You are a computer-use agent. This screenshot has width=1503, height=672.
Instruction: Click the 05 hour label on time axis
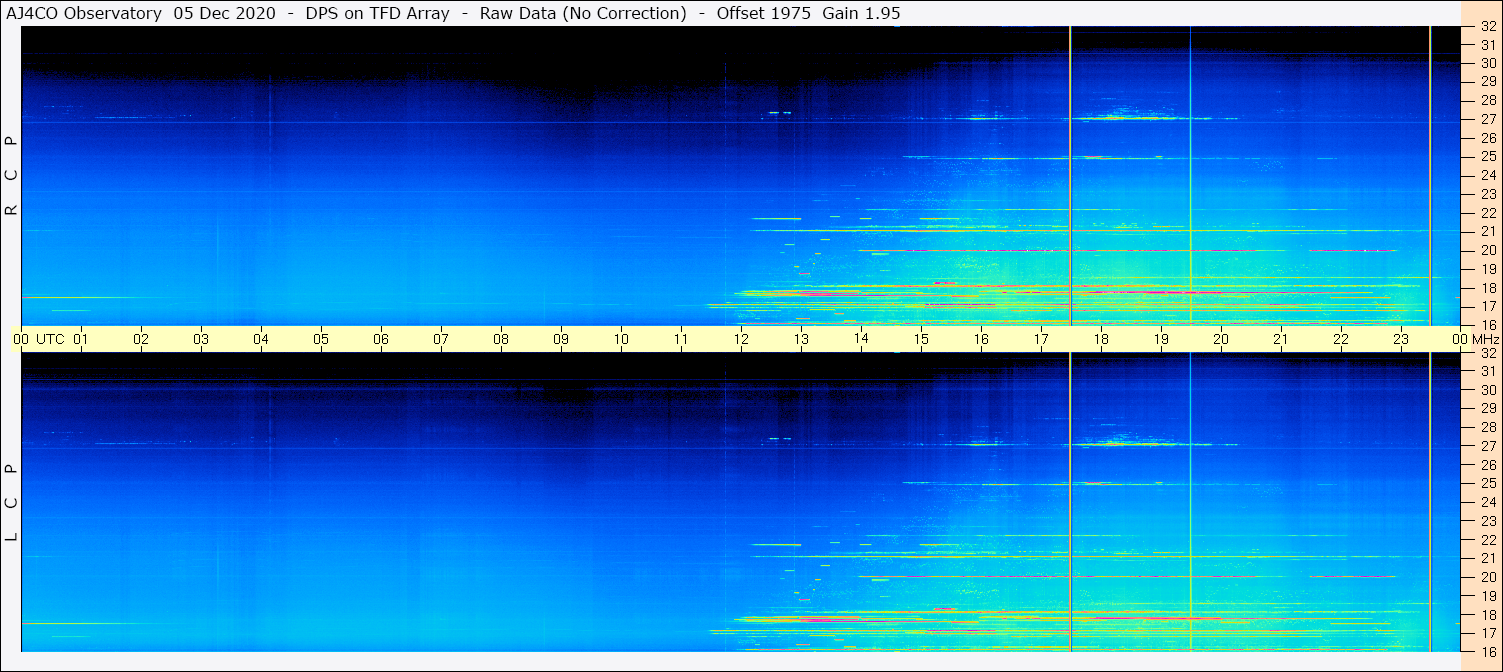click(321, 339)
